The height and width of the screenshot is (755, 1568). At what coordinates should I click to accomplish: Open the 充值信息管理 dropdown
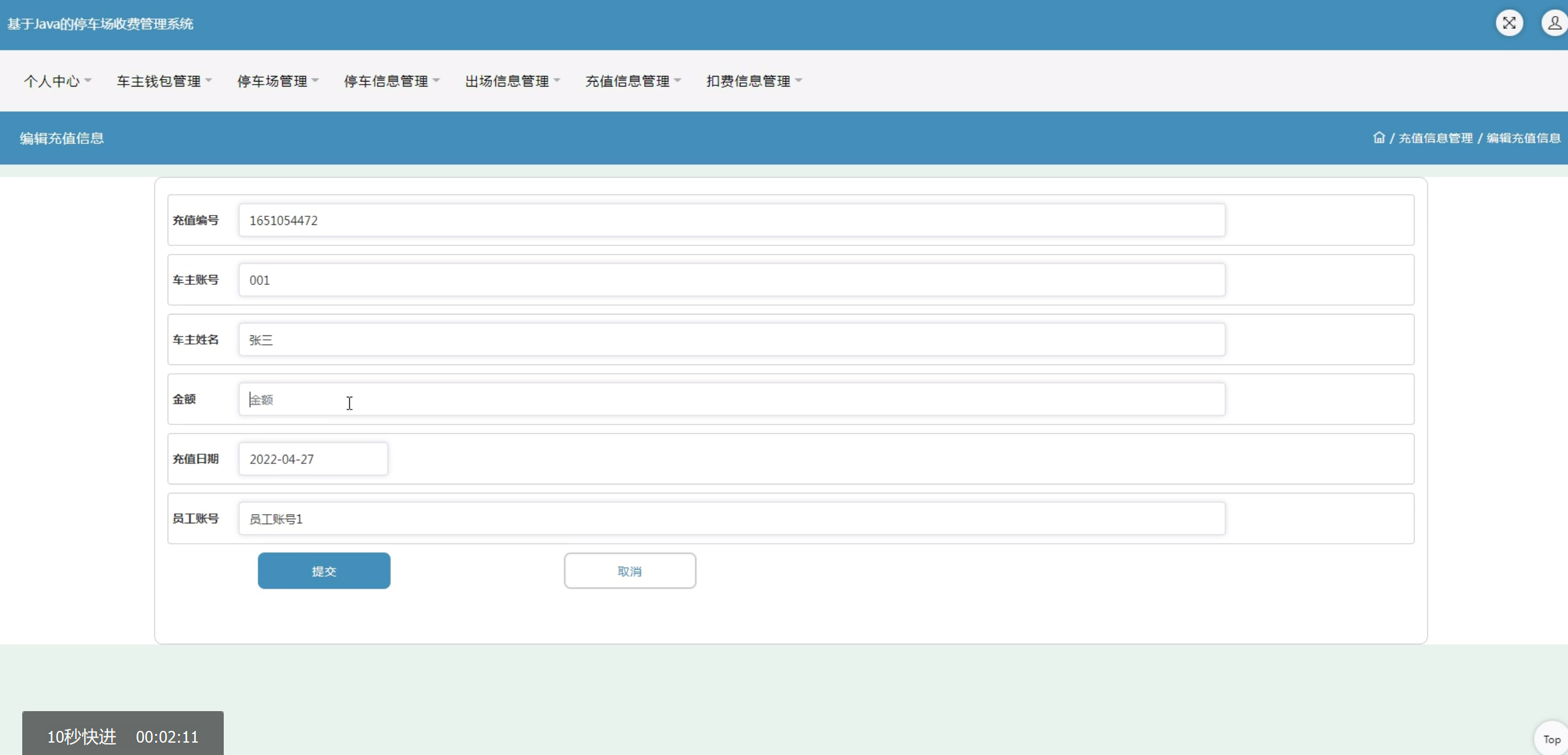(x=633, y=81)
